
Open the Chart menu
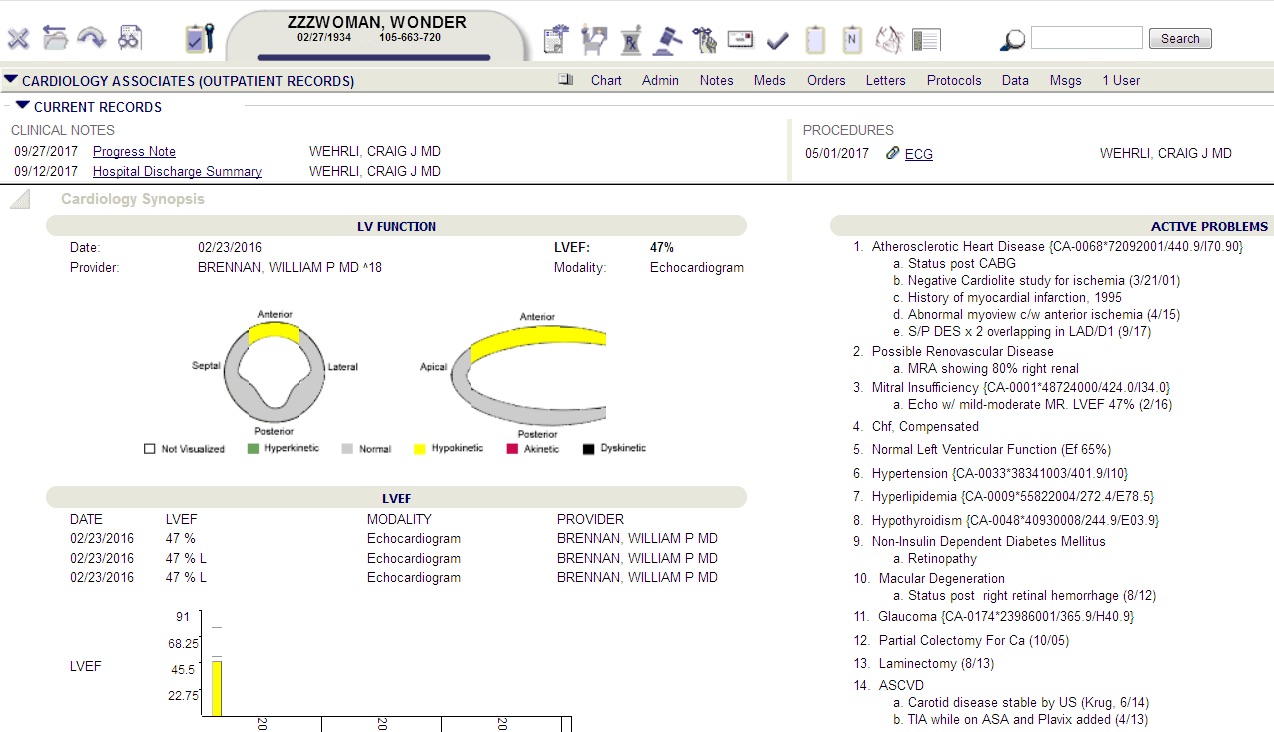click(x=606, y=80)
